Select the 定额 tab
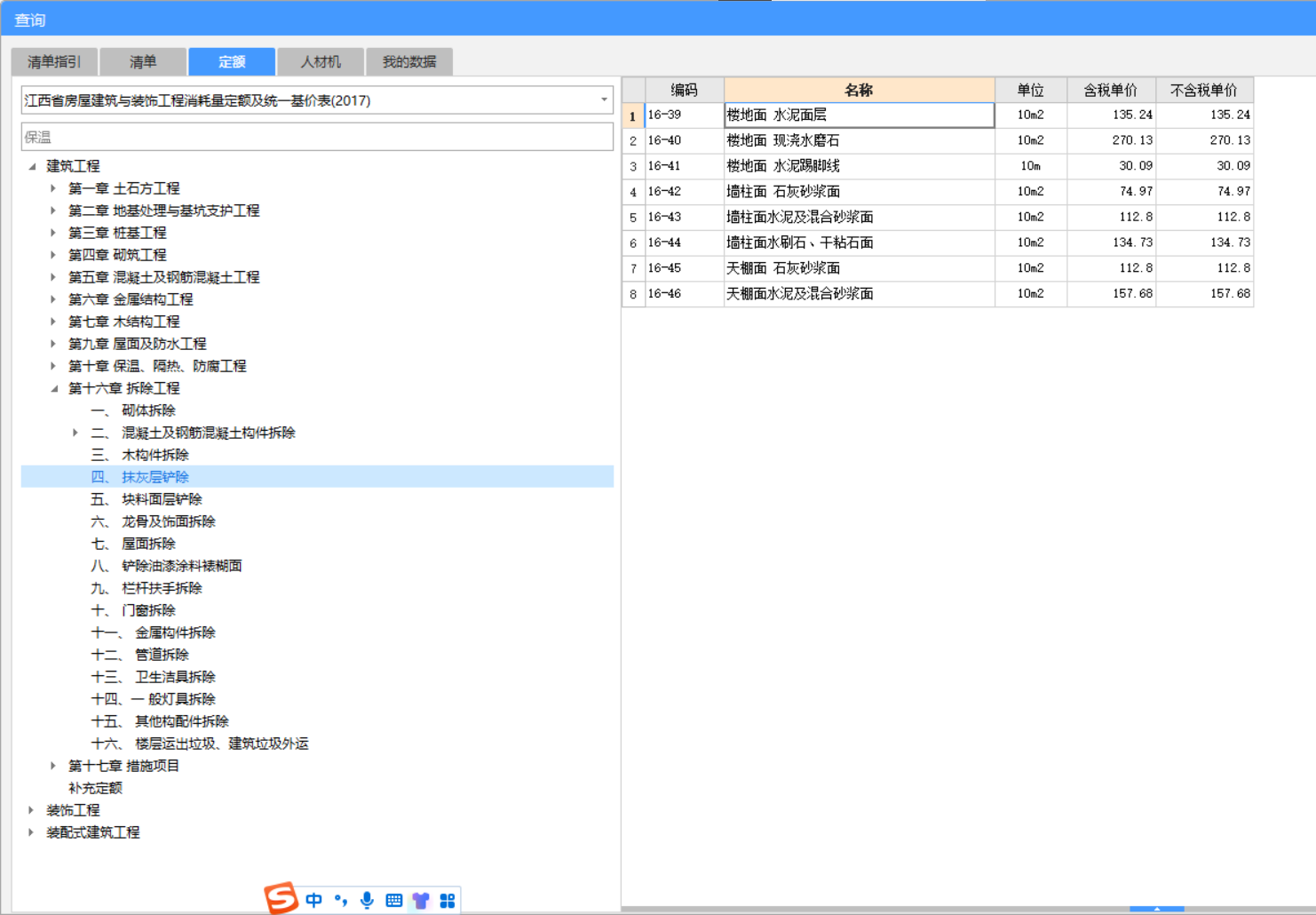Viewport: 1316px width, 915px height. (232, 61)
